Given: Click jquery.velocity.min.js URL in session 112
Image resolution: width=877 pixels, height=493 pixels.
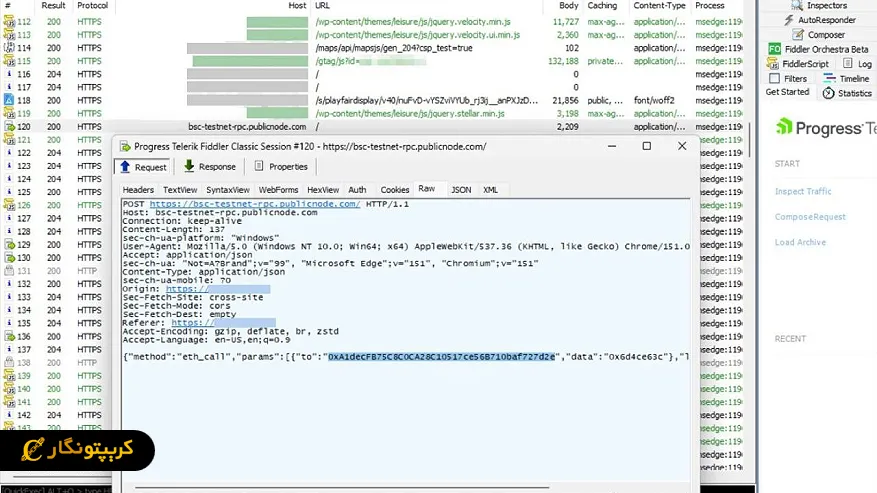Looking at the screenshot, I should 413,22.
